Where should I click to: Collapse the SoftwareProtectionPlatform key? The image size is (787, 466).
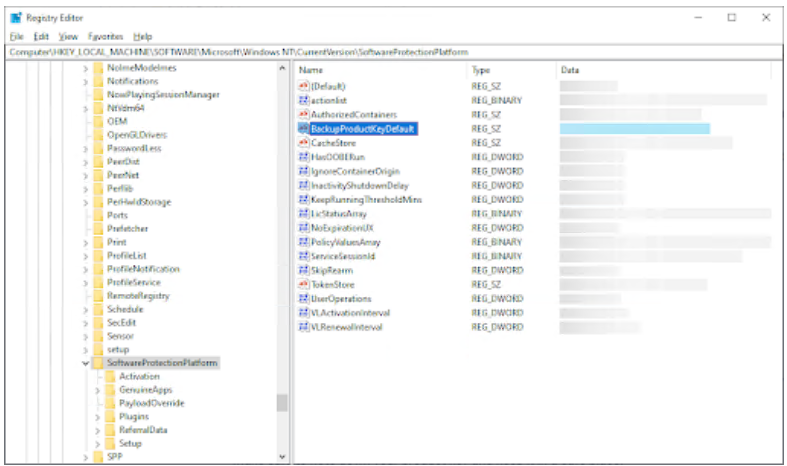coord(86,363)
